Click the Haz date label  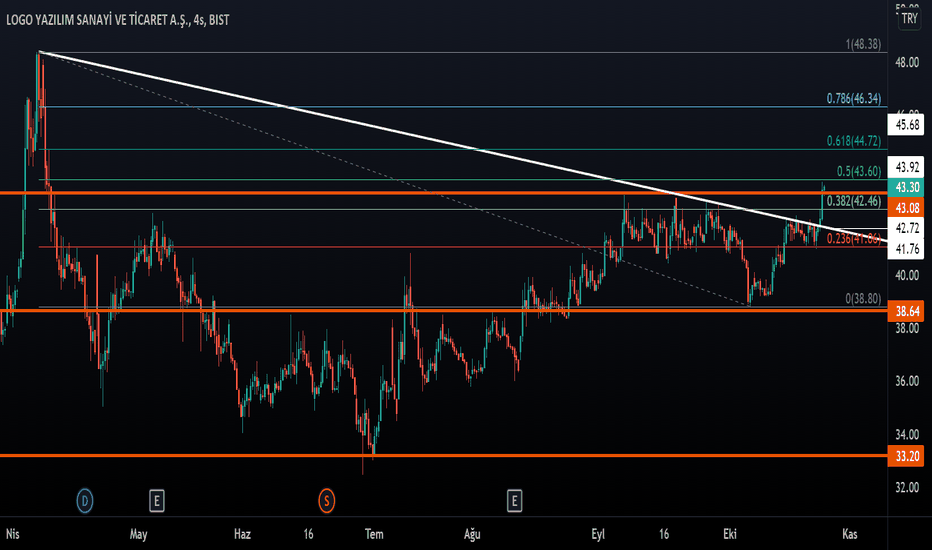(x=243, y=534)
